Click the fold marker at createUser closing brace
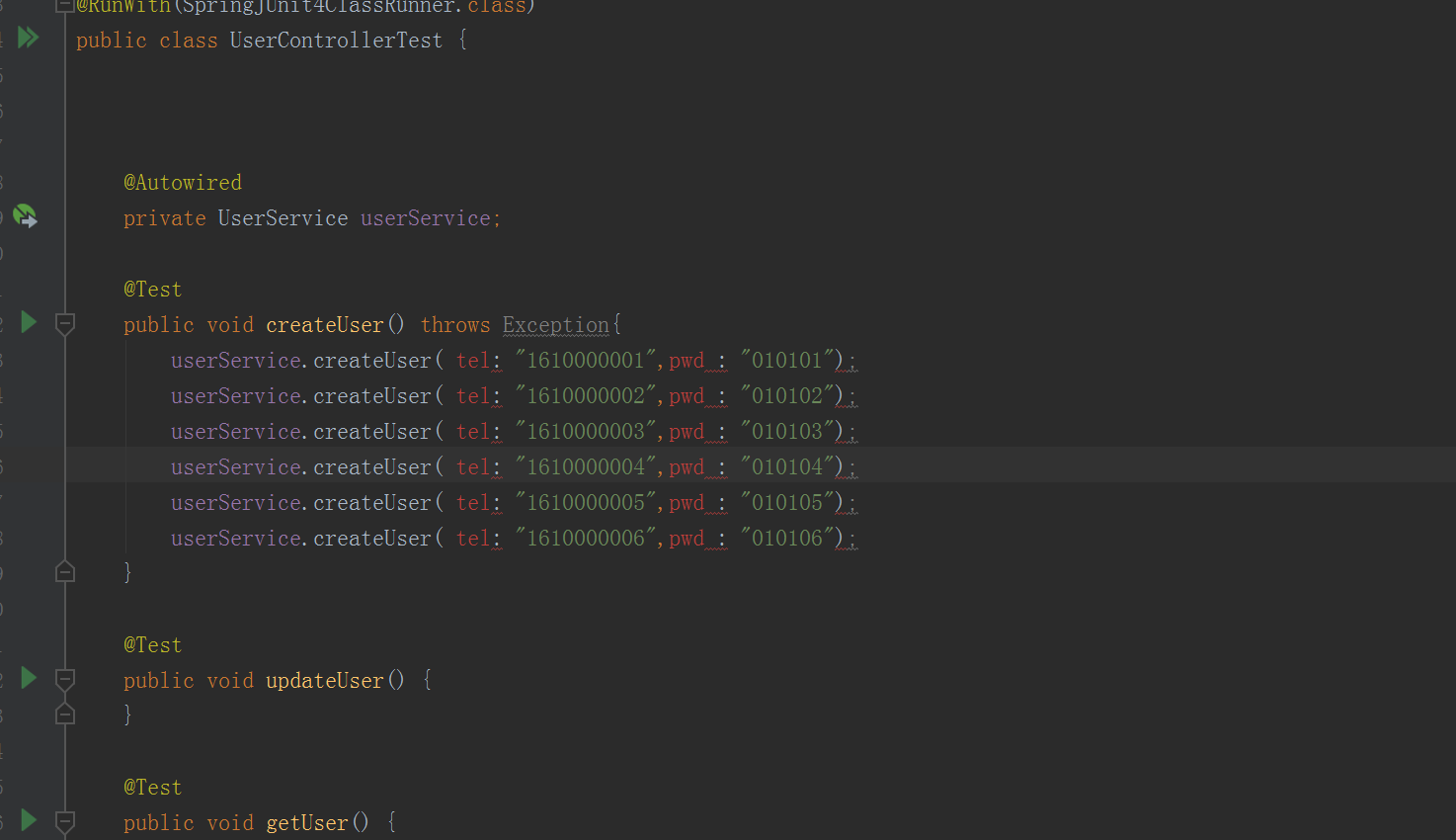Viewport: 1456px width, 840px height. [64, 570]
